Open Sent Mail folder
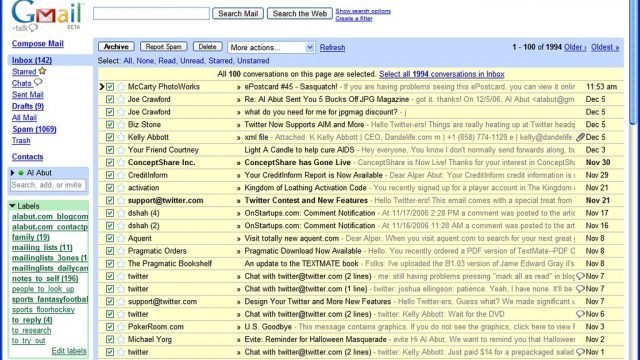 pyautogui.click(x=27, y=95)
